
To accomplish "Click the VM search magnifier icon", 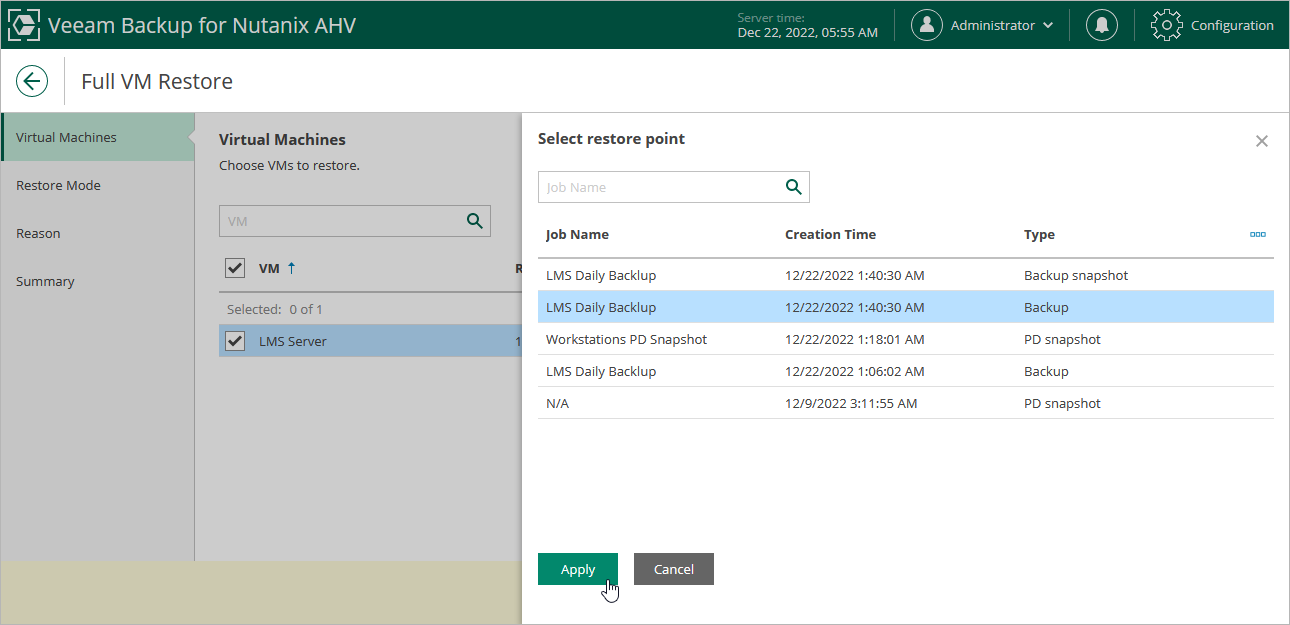I will (x=475, y=221).
